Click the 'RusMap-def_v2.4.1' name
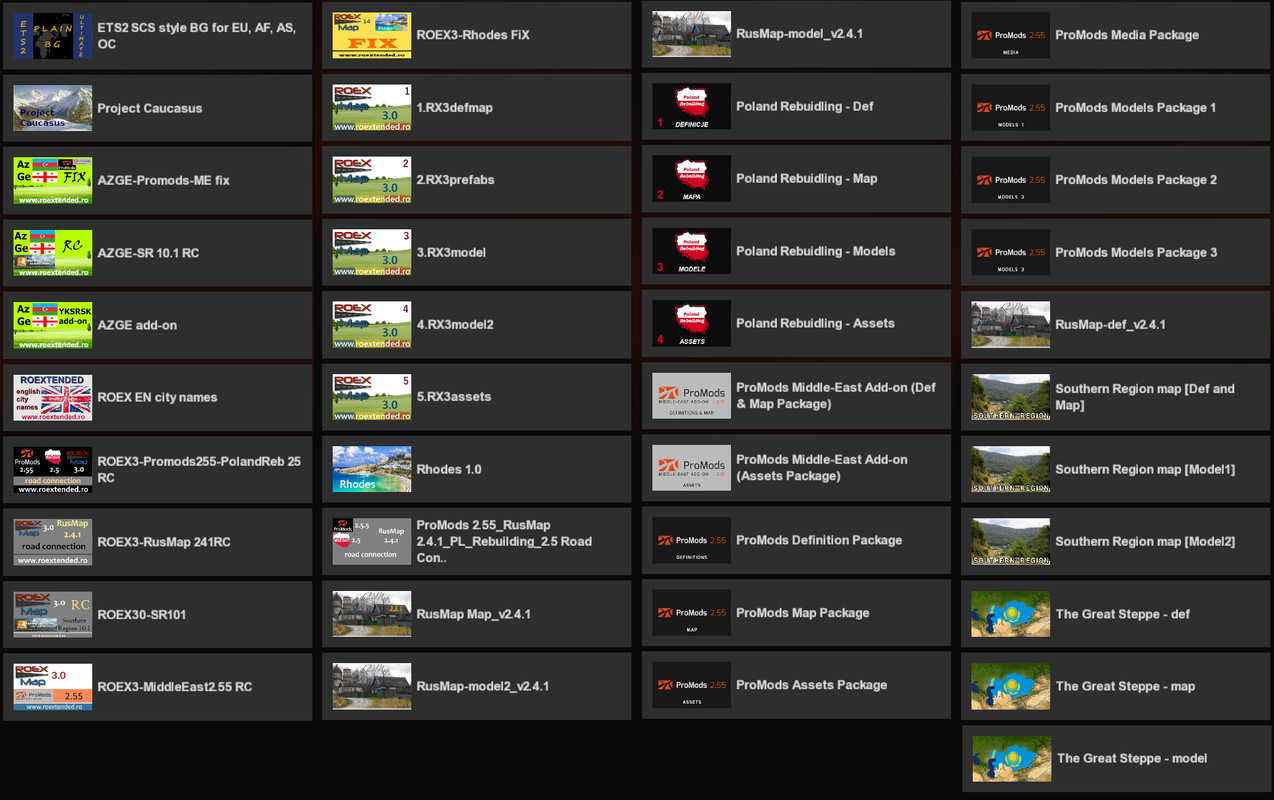1274x800 pixels. click(1111, 325)
